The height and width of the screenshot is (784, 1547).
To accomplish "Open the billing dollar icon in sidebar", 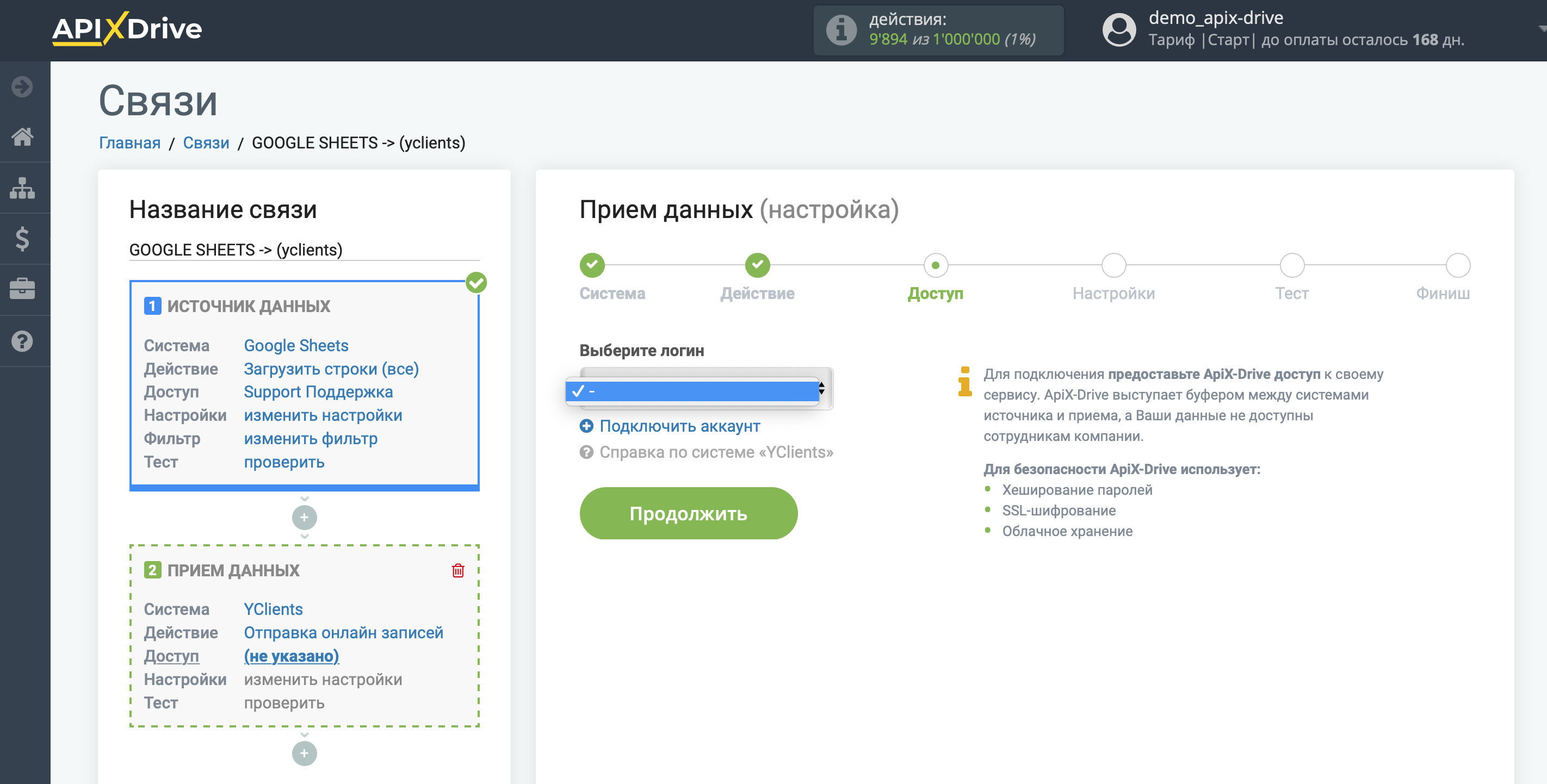I will point(22,239).
